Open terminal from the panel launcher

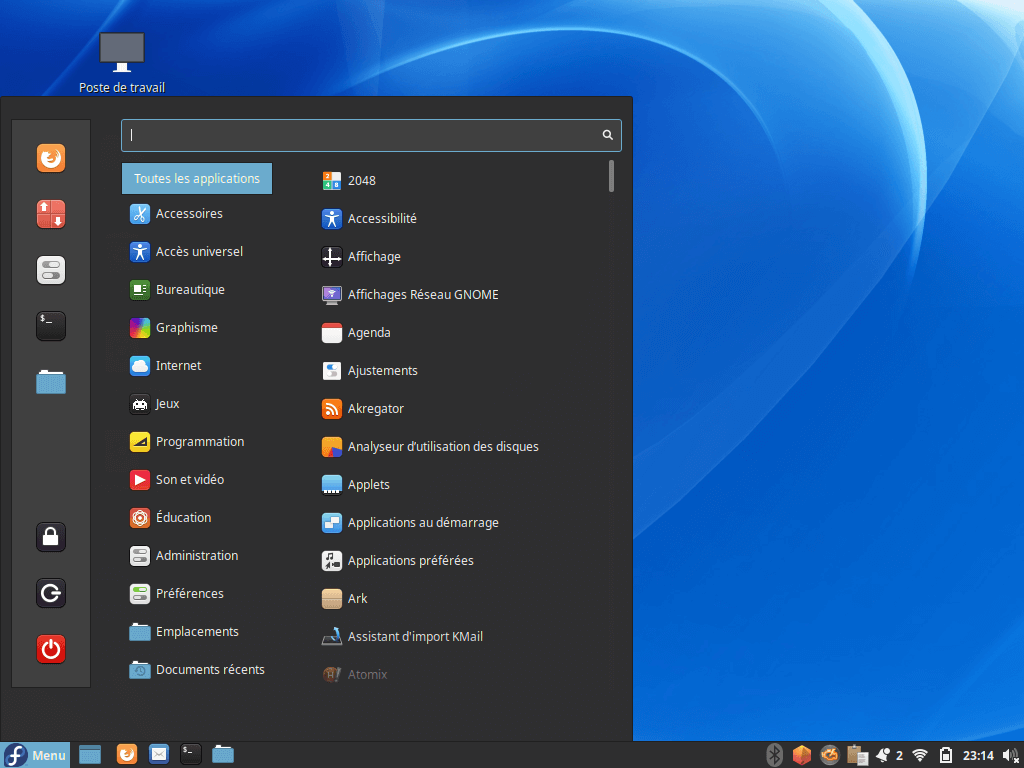coord(191,754)
